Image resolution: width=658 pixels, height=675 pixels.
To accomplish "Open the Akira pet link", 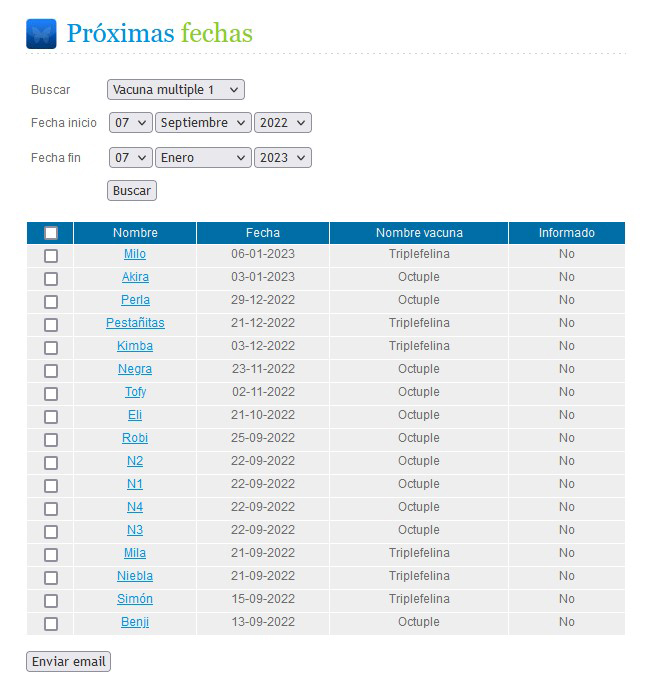I will point(135,277).
